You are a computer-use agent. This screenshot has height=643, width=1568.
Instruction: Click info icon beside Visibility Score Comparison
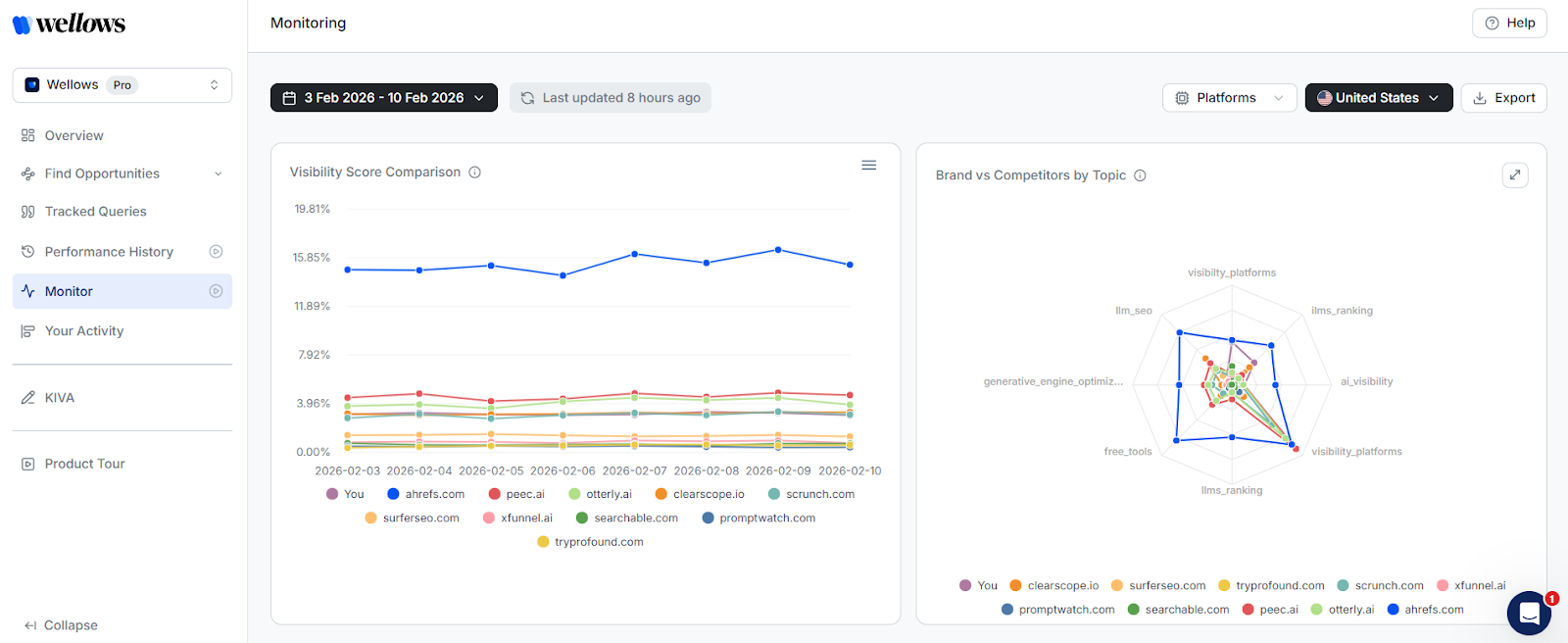click(474, 173)
